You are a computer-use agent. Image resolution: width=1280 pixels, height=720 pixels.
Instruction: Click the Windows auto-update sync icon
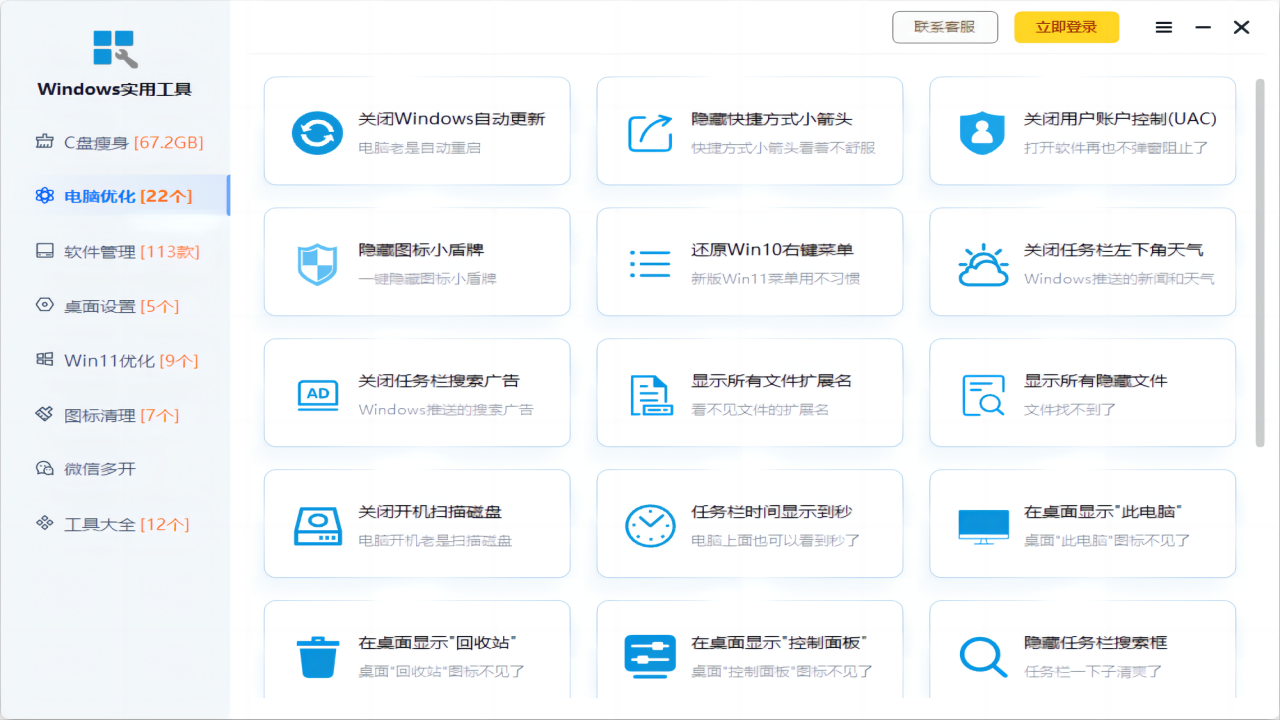pos(317,133)
